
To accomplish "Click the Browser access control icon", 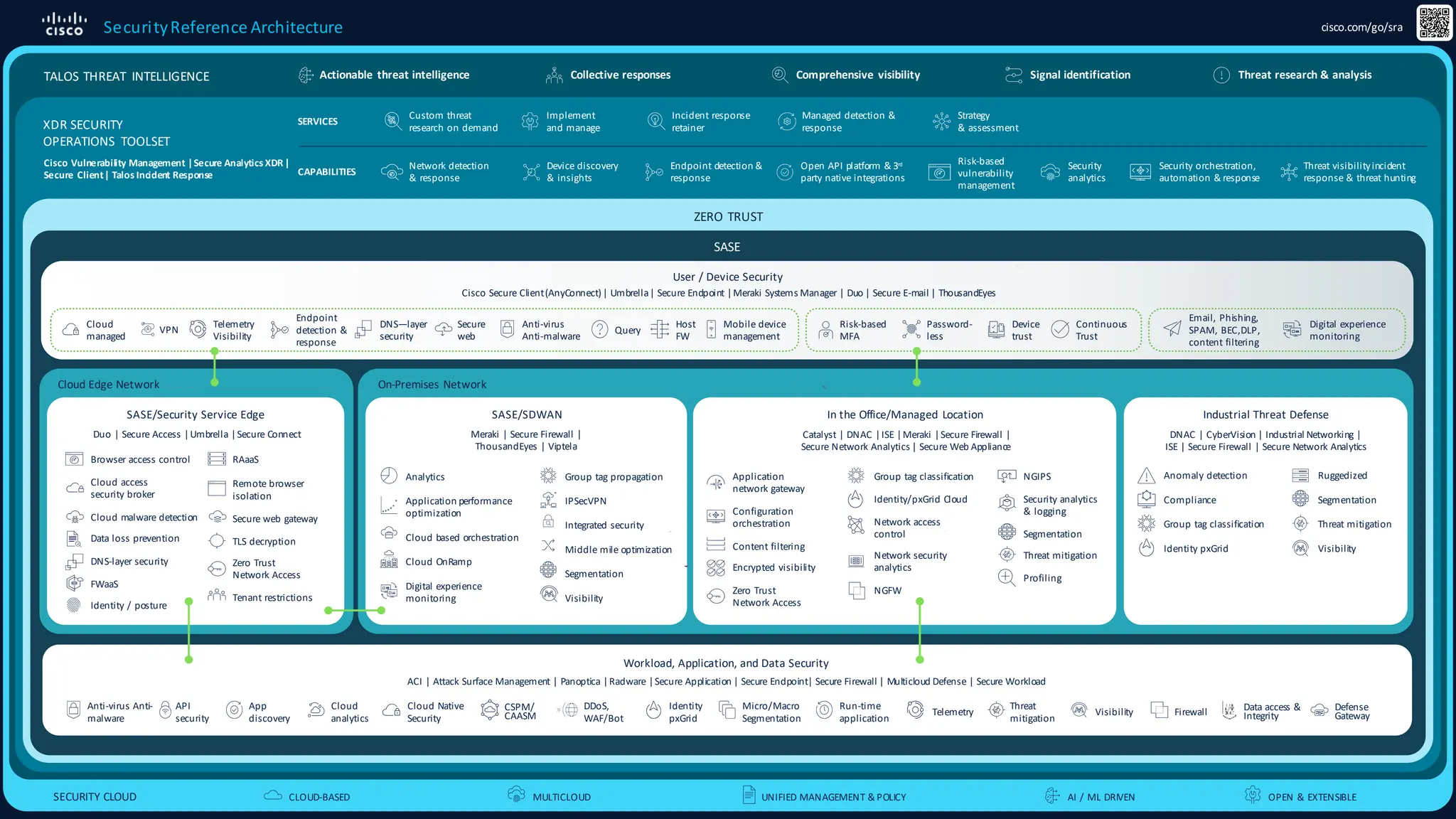I will 75,459.
